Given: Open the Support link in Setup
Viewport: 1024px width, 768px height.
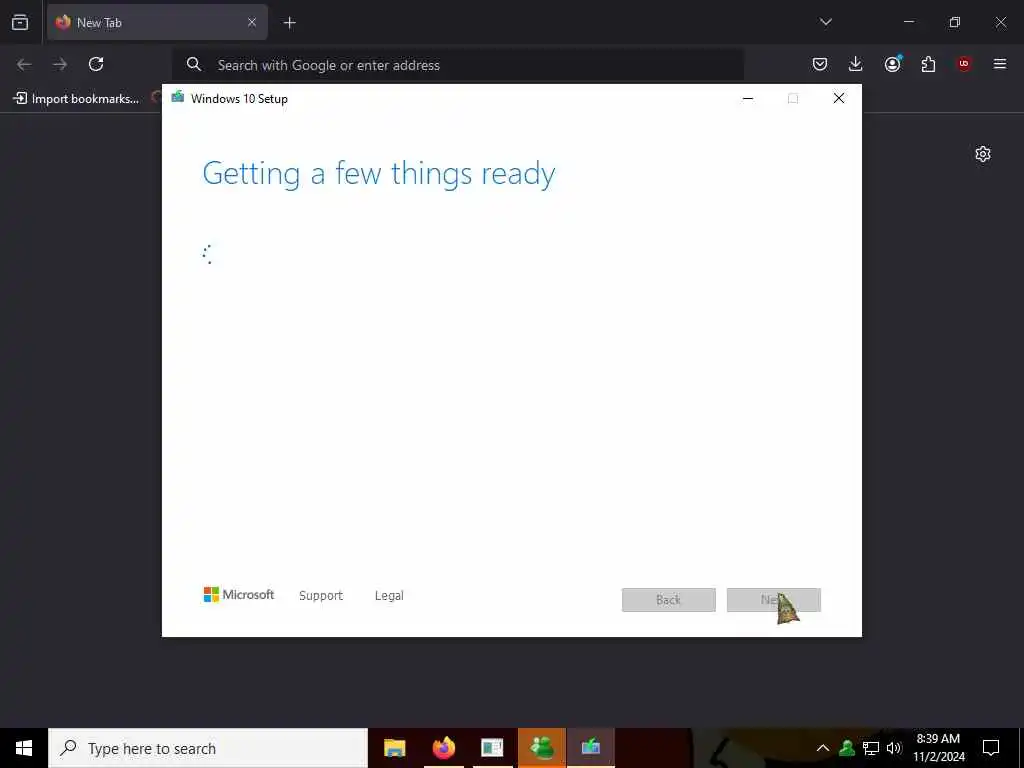Looking at the screenshot, I should point(321,596).
